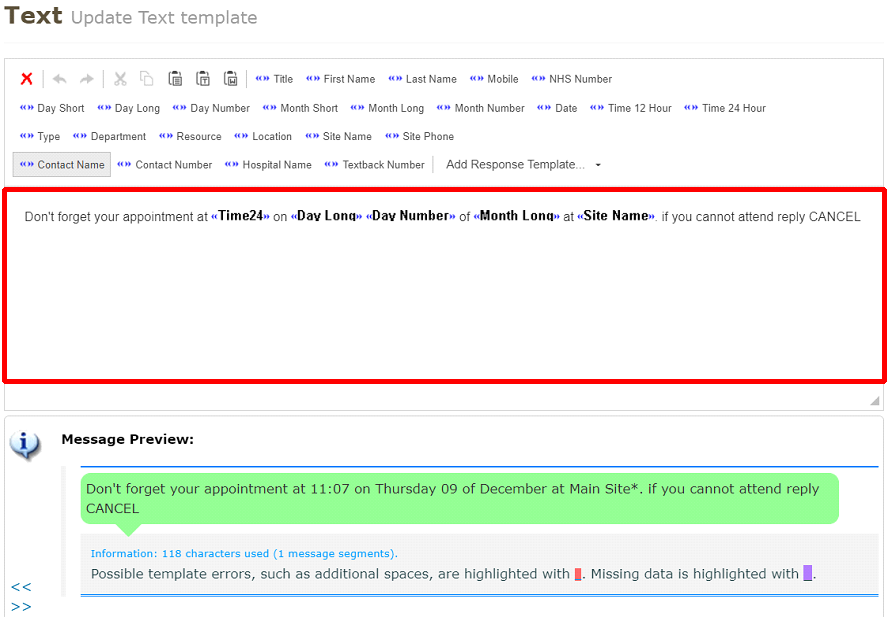Click the blue information icon beside Message Preview
The height and width of the screenshot is (622, 888).
pyautogui.click(x=25, y=445)
